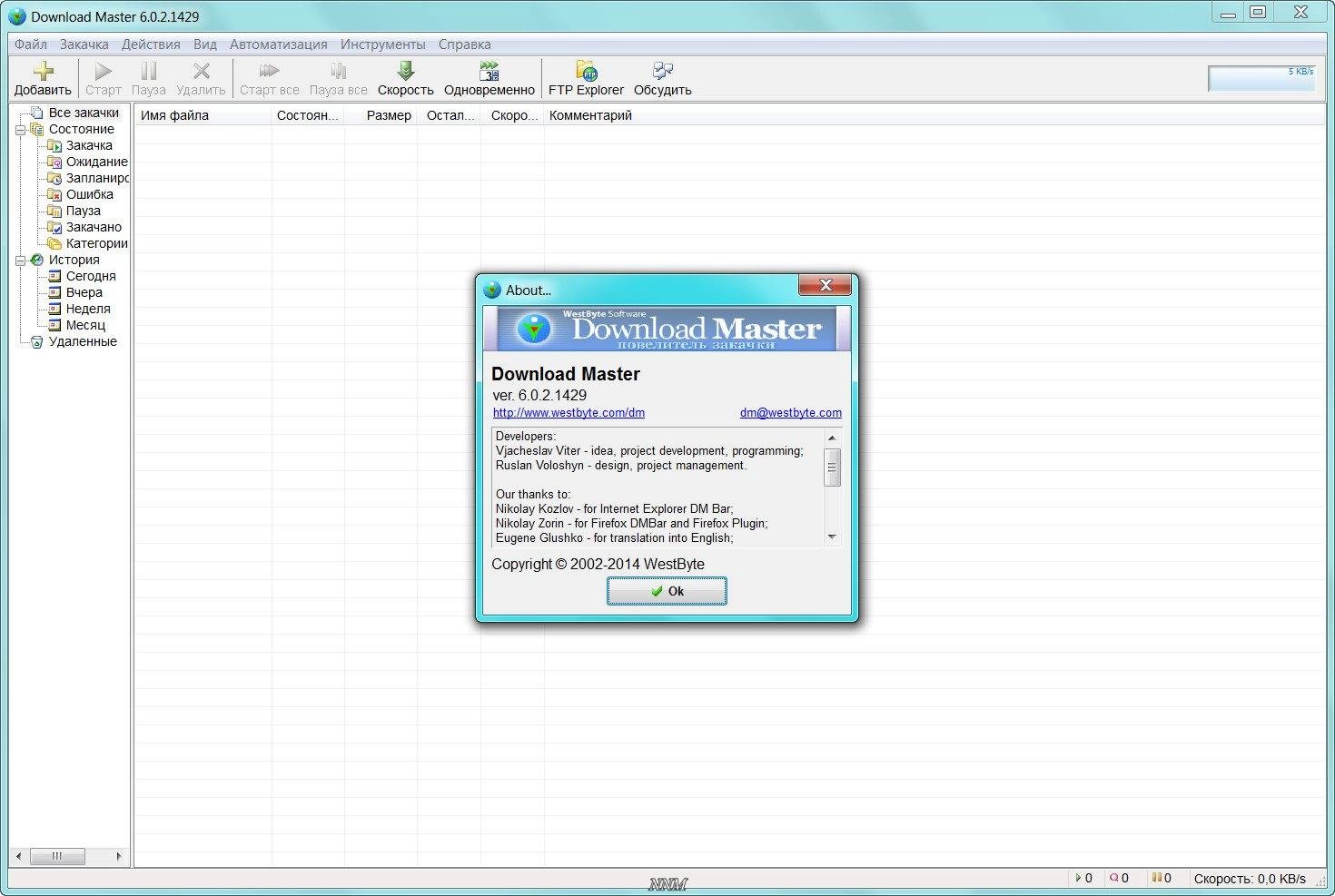Screen dimensions: 1335x896
Task: Open the Действия menu
Action: pos(151,44)
